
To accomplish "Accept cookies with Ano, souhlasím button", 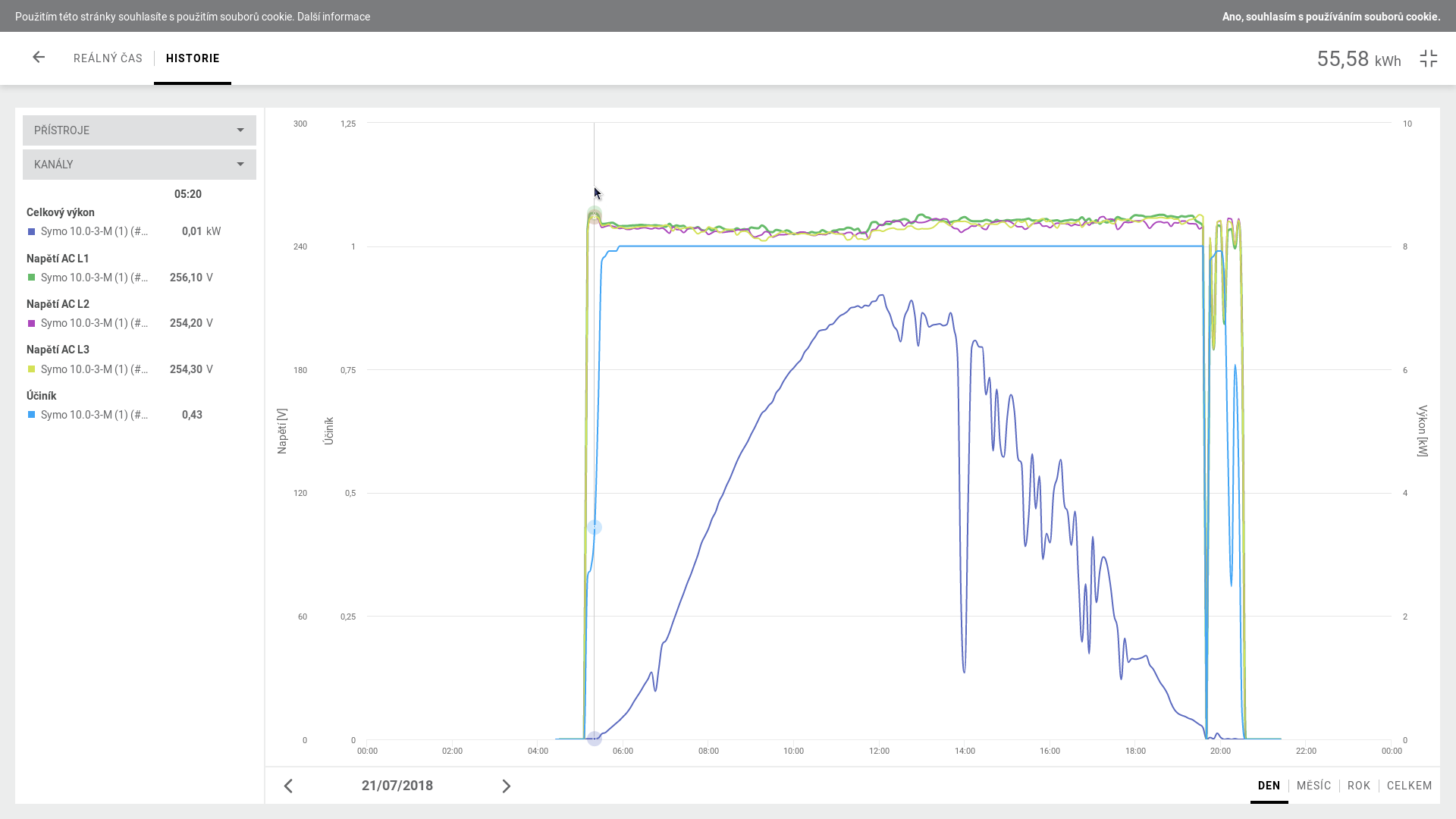I will [x=1331, y=17].
